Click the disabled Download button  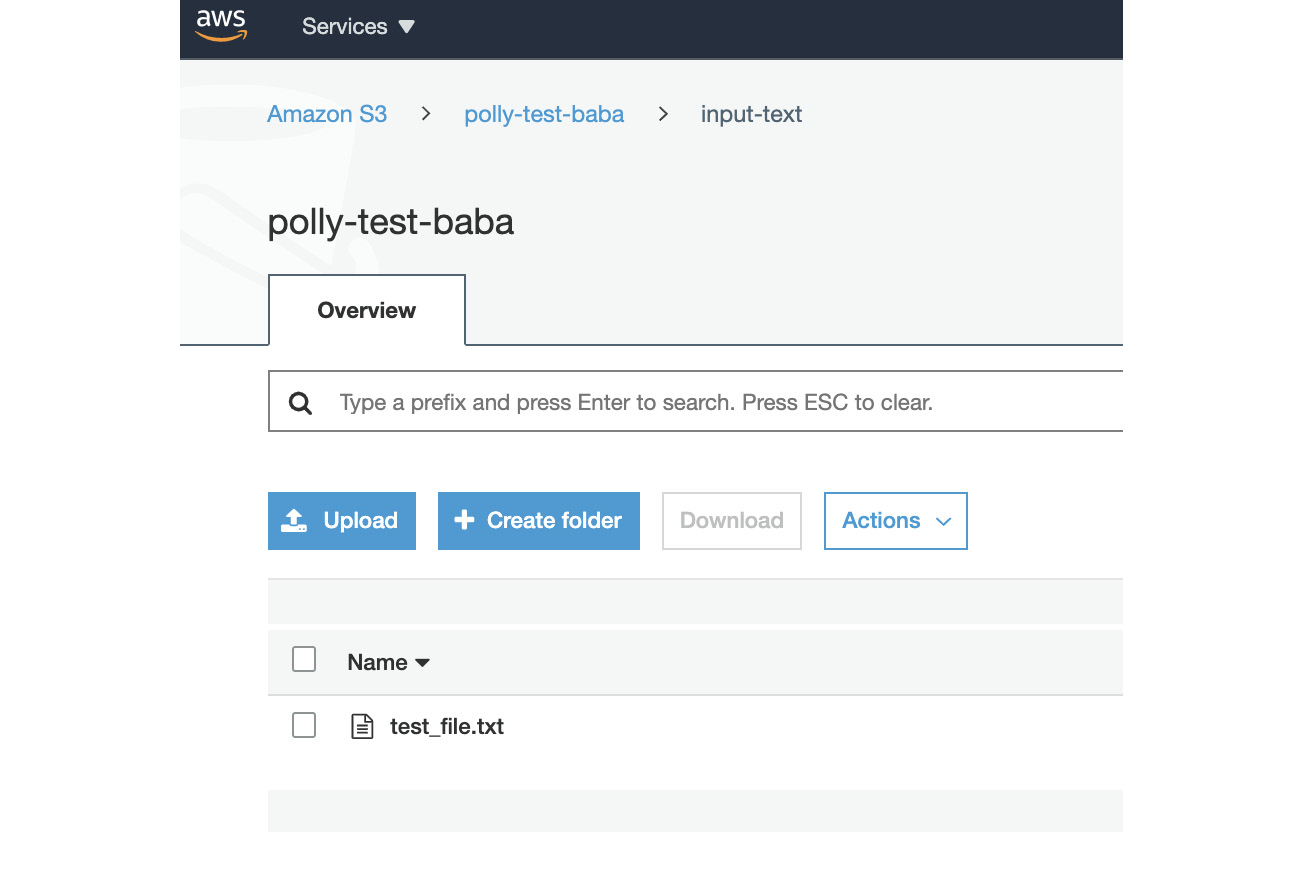pyautogui.click(x=732, y=521)
